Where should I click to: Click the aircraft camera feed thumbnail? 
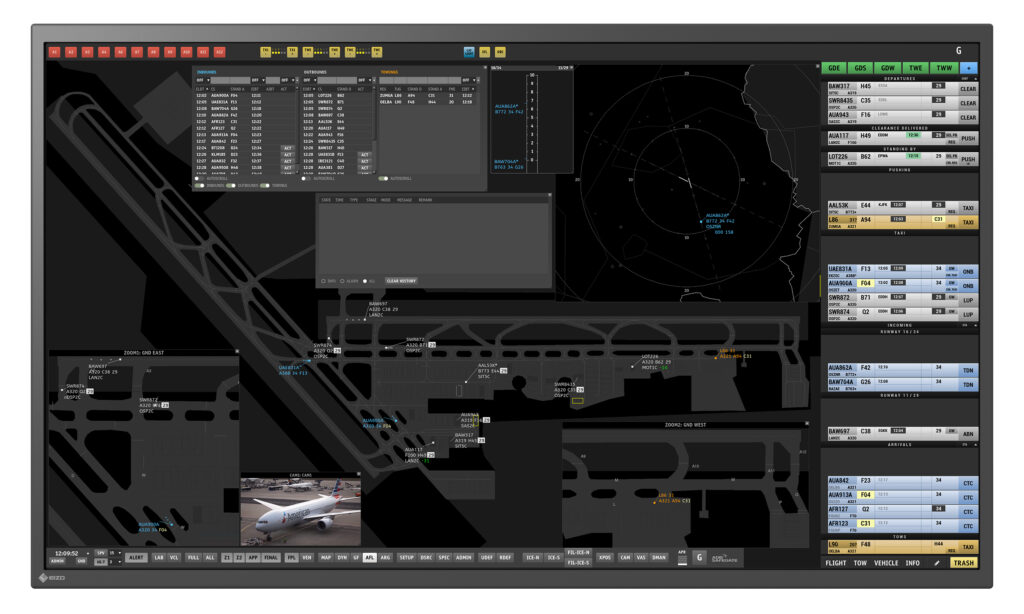click(x=300, y=510)
